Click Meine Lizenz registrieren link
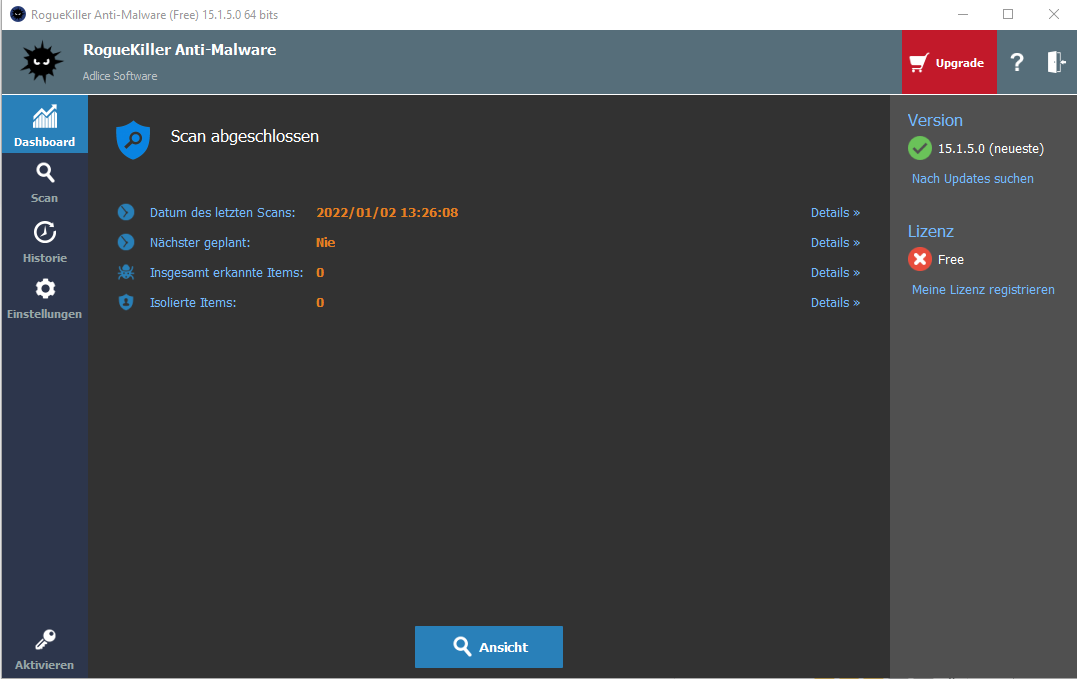The height and width of the screenshot is (679, 1077). click(983, 290)
